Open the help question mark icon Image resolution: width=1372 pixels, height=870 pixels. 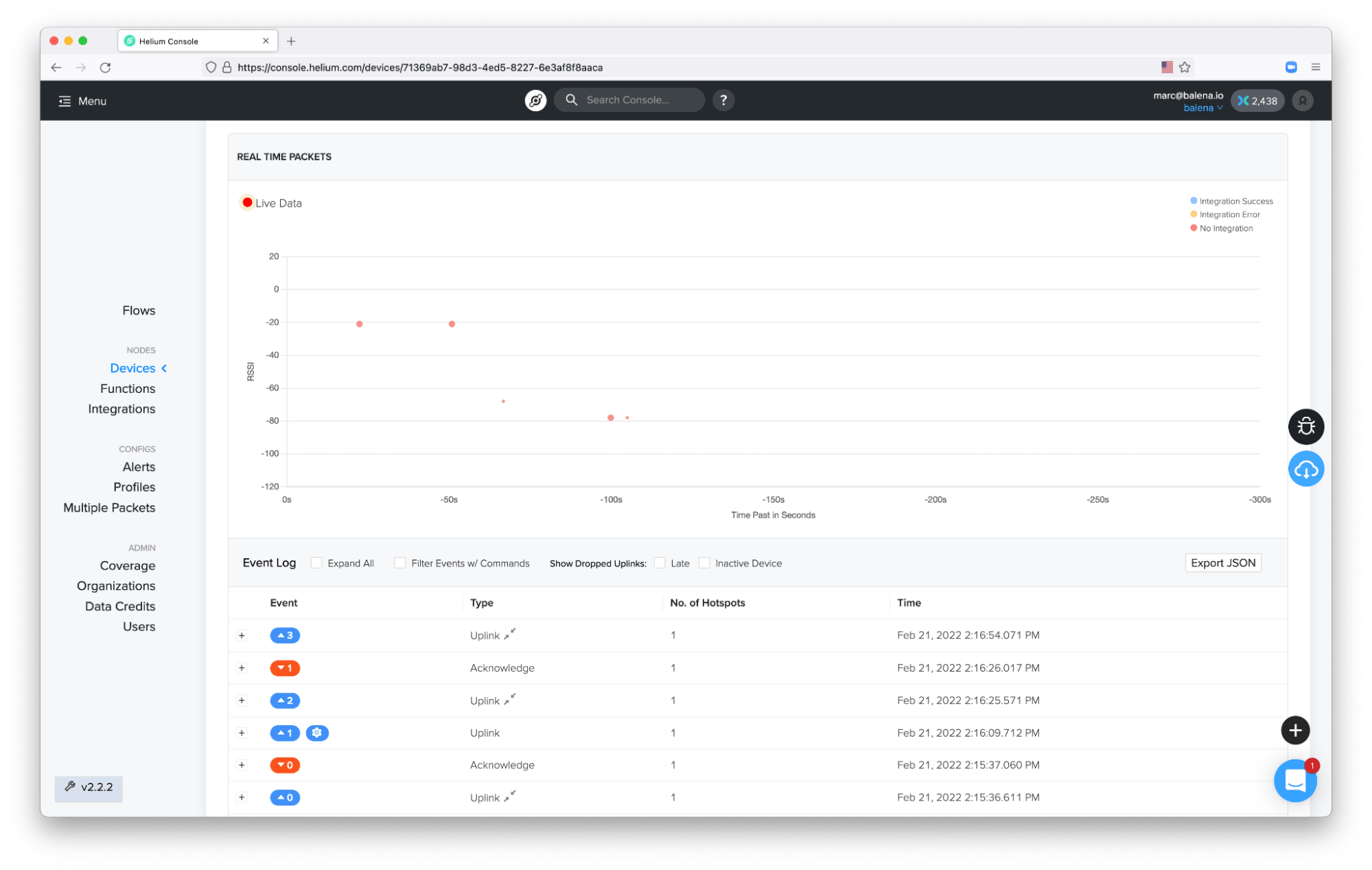pyautogui.click(x=723, y=100)
